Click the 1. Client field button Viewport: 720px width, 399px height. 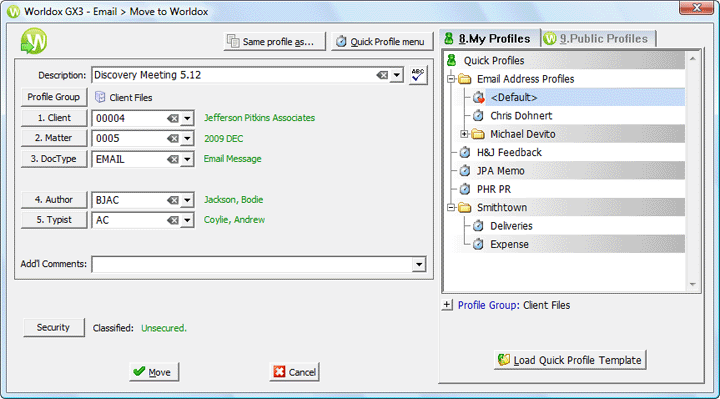pyautogui.click(x=54, y=118)
